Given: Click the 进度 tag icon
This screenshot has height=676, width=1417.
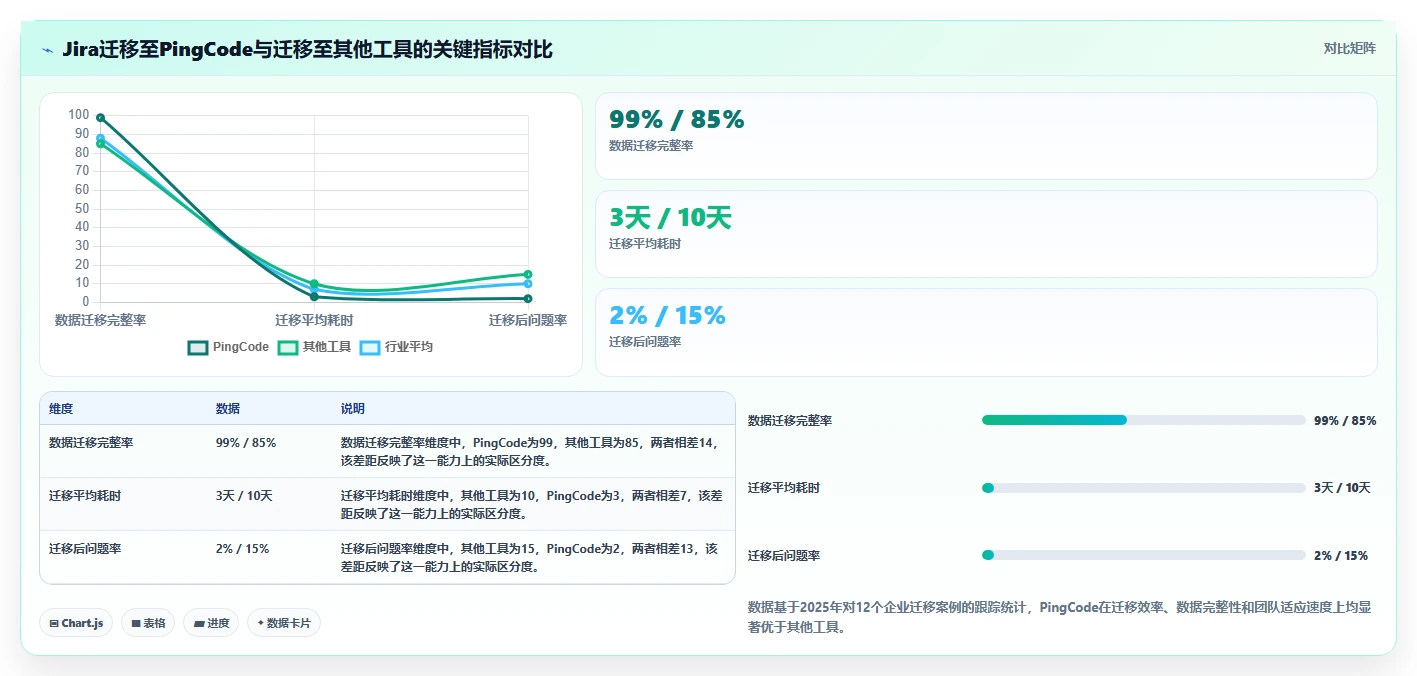Looking at the screenshot, I should [x=199, y=623].
